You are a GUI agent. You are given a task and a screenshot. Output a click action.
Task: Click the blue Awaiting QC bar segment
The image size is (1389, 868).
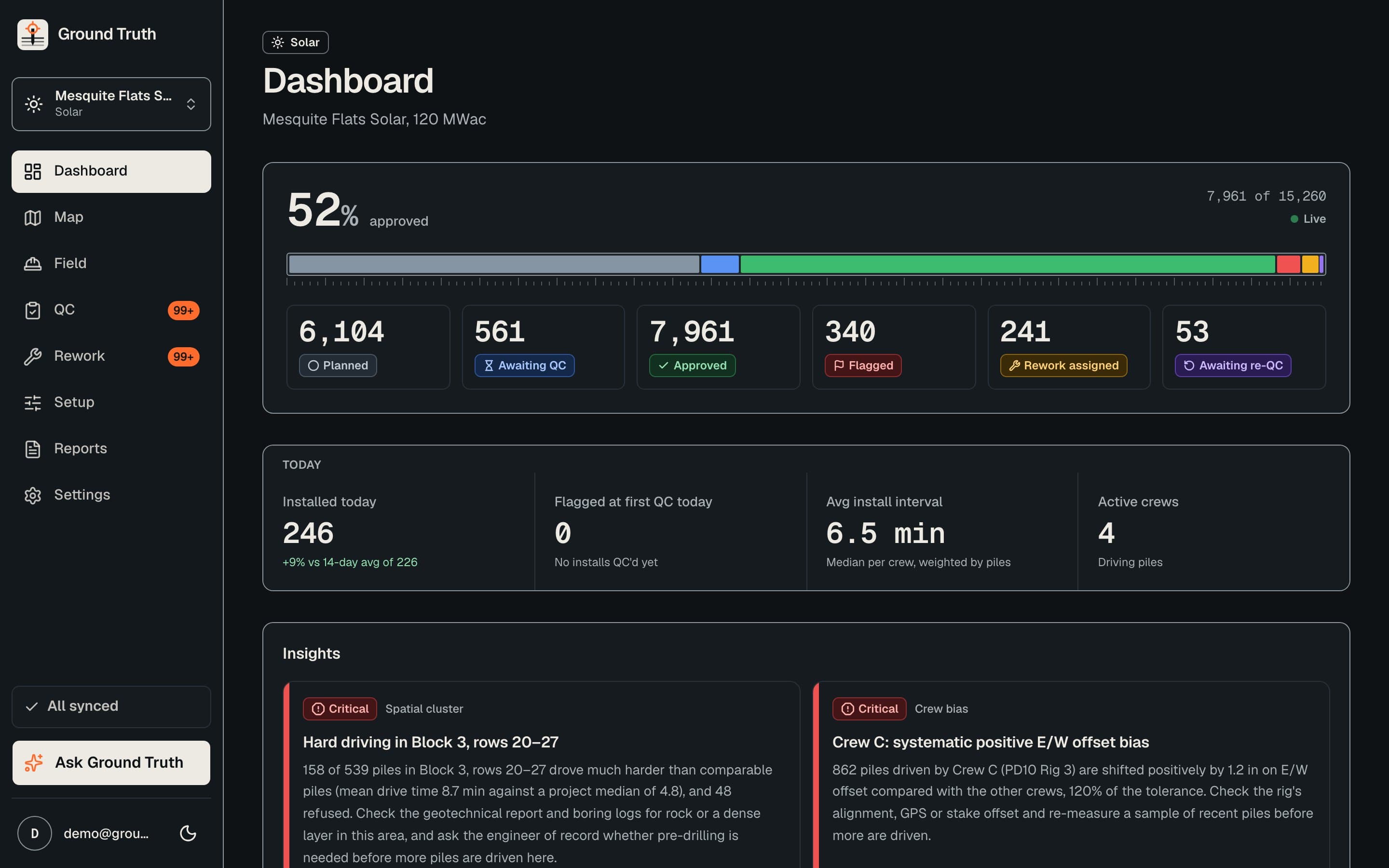click(720, 264)
